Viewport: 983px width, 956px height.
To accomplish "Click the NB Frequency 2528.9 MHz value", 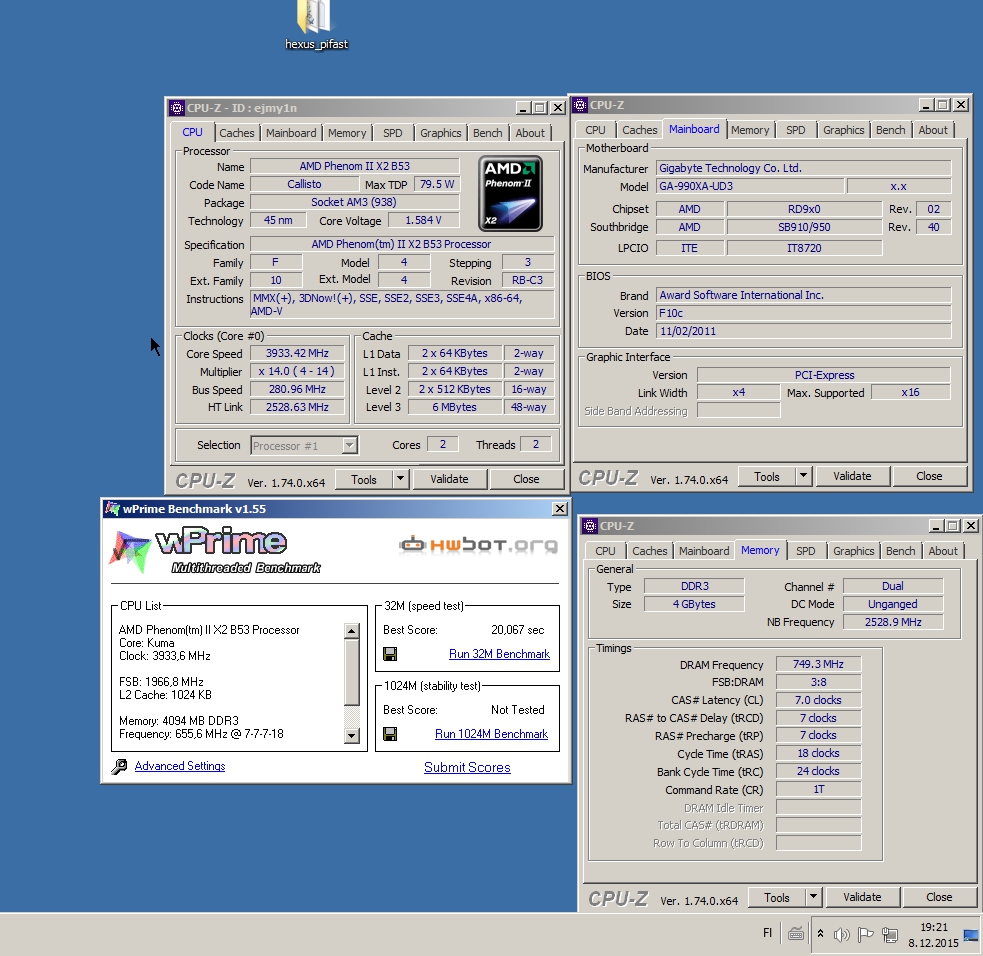I will click(893, 622).
